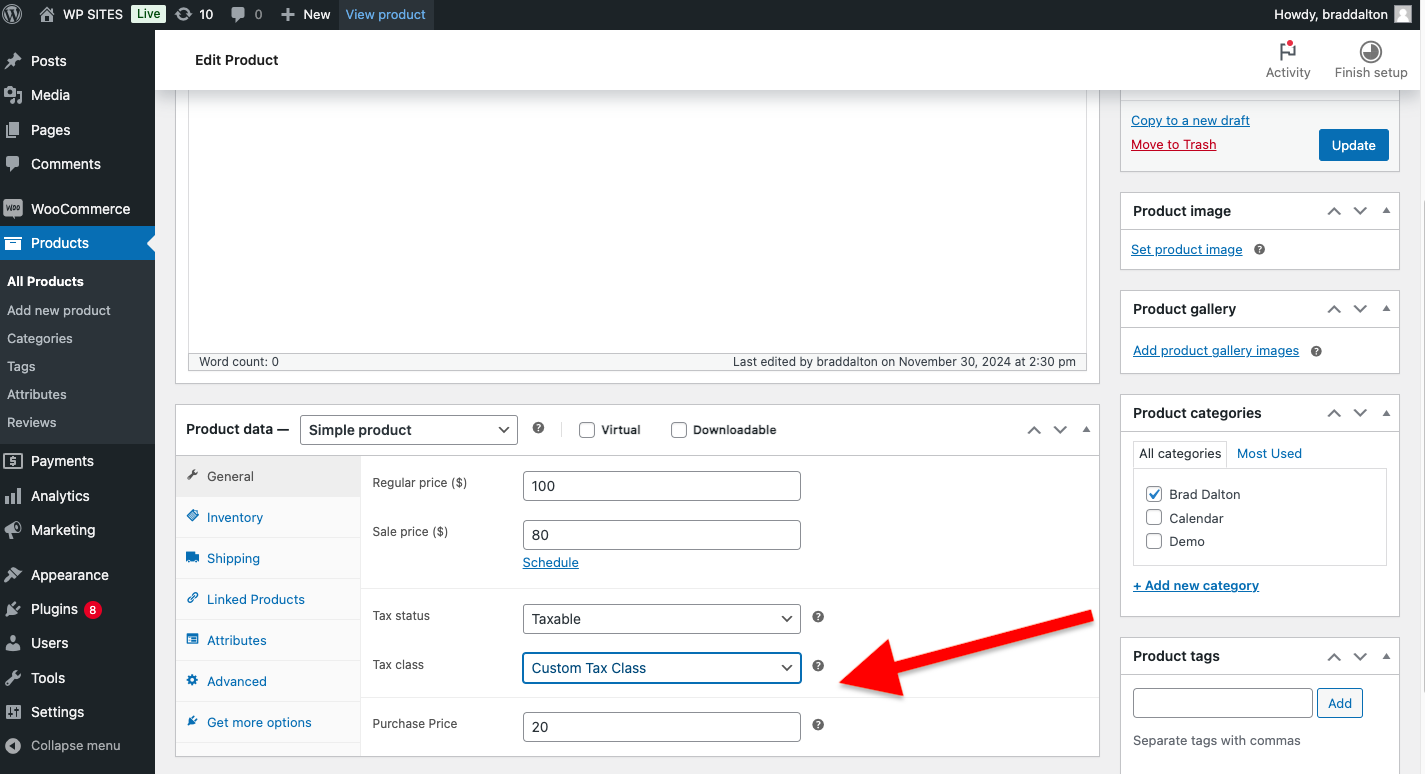Click the Move to Trash link

coord(1173,145)
